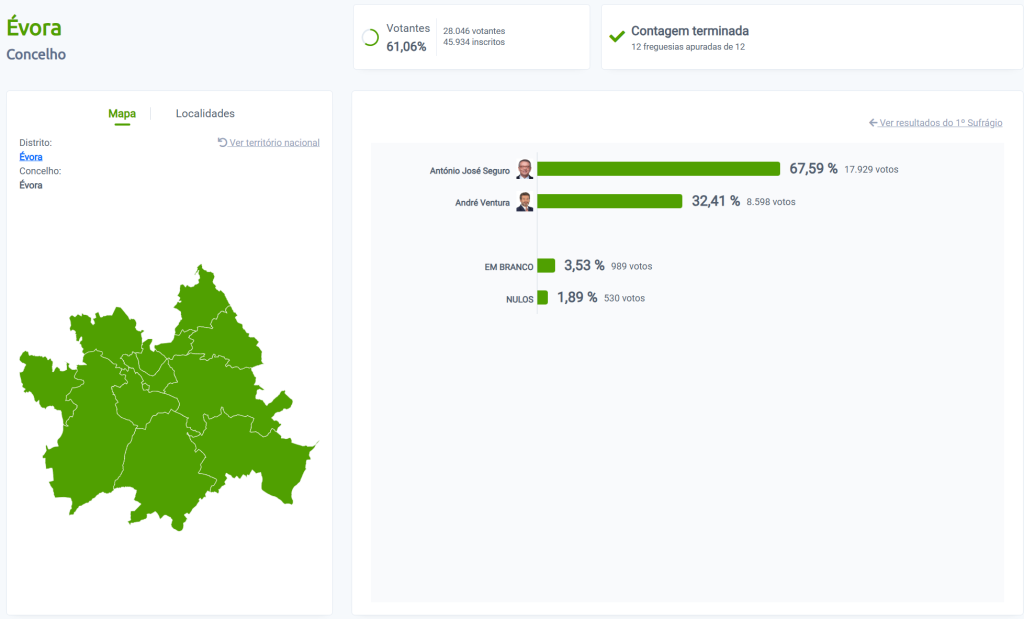Click Ver território nacional link
1024x619 pixels.
pyautogui.click(x=274, y=142)
